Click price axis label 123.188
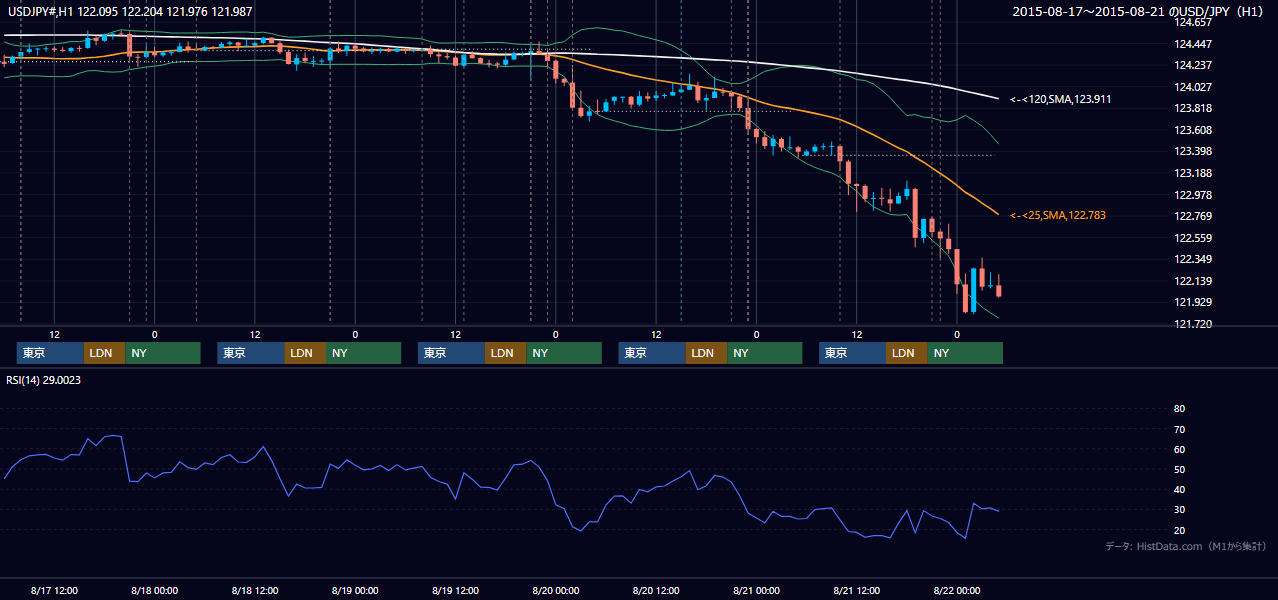 click(x=1192, y=173)
